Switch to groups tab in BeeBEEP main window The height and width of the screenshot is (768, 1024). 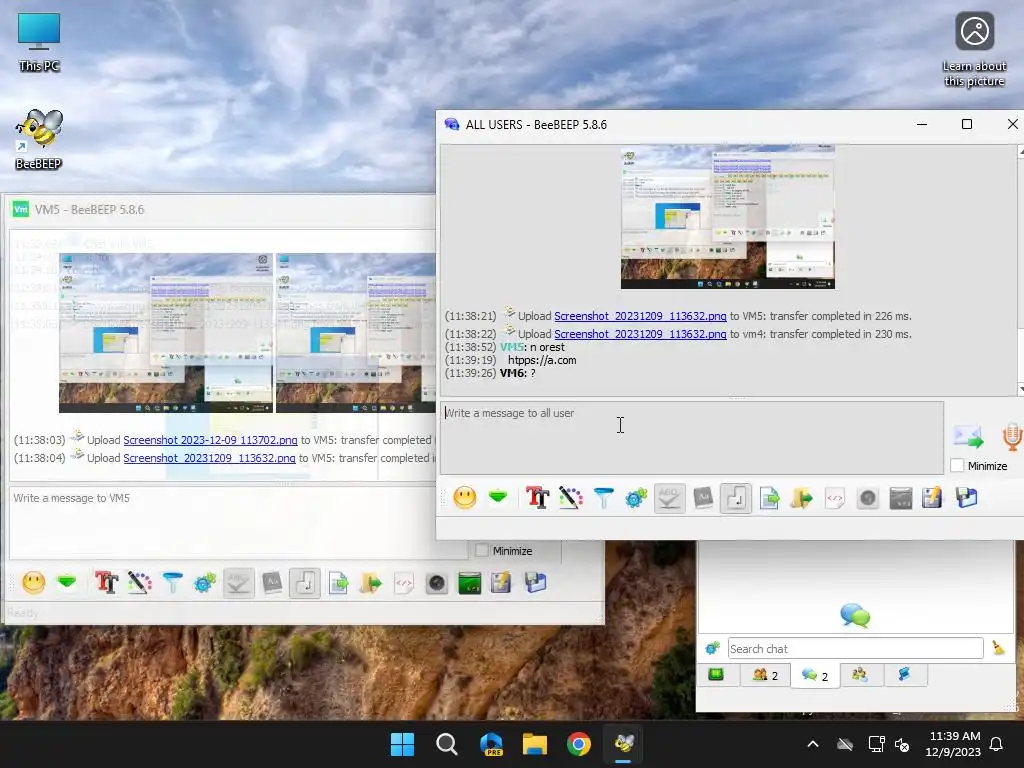coord(859,675)
